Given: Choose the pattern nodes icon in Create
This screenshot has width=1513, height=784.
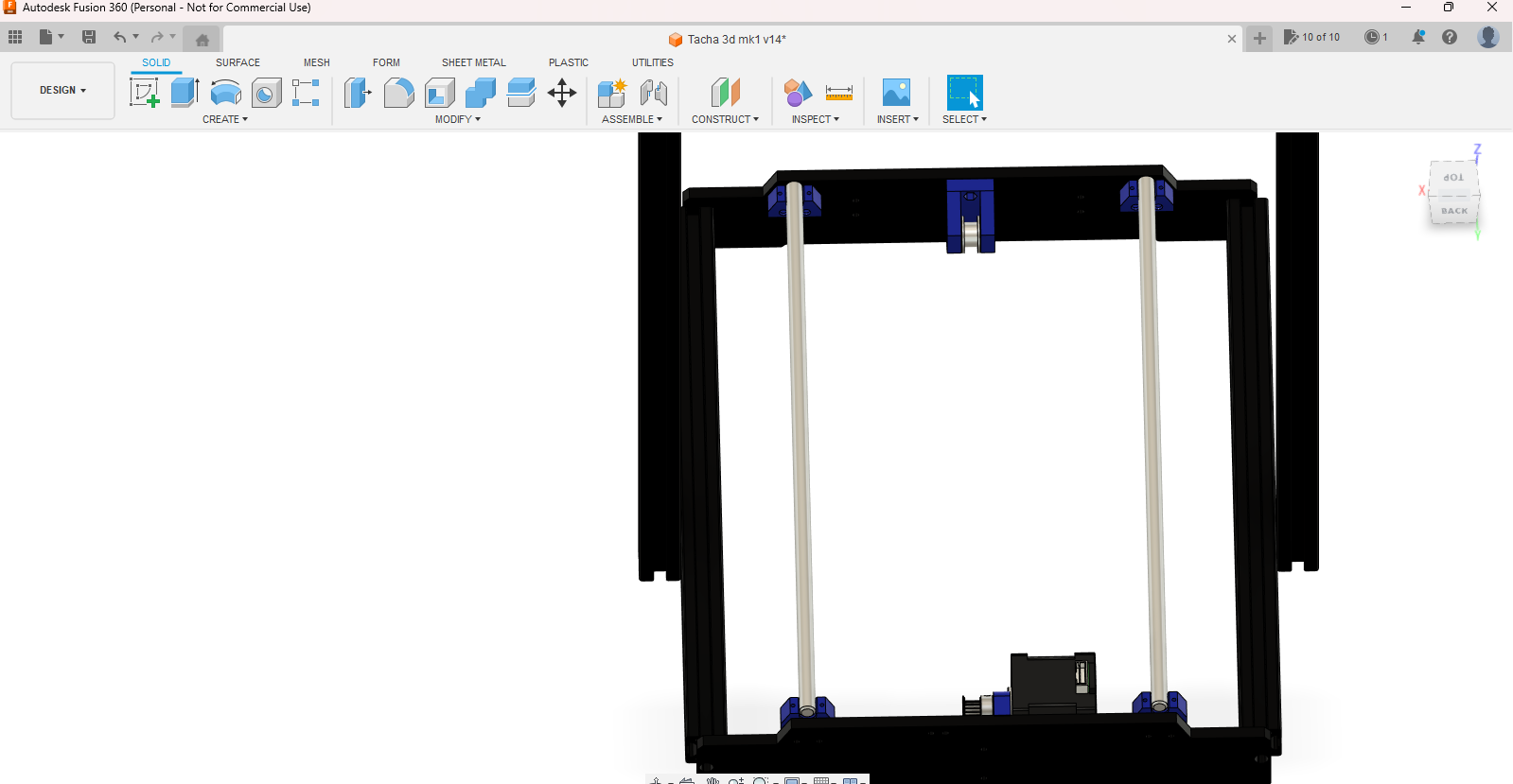Looking at the screenshot, I should pos(306,93).
